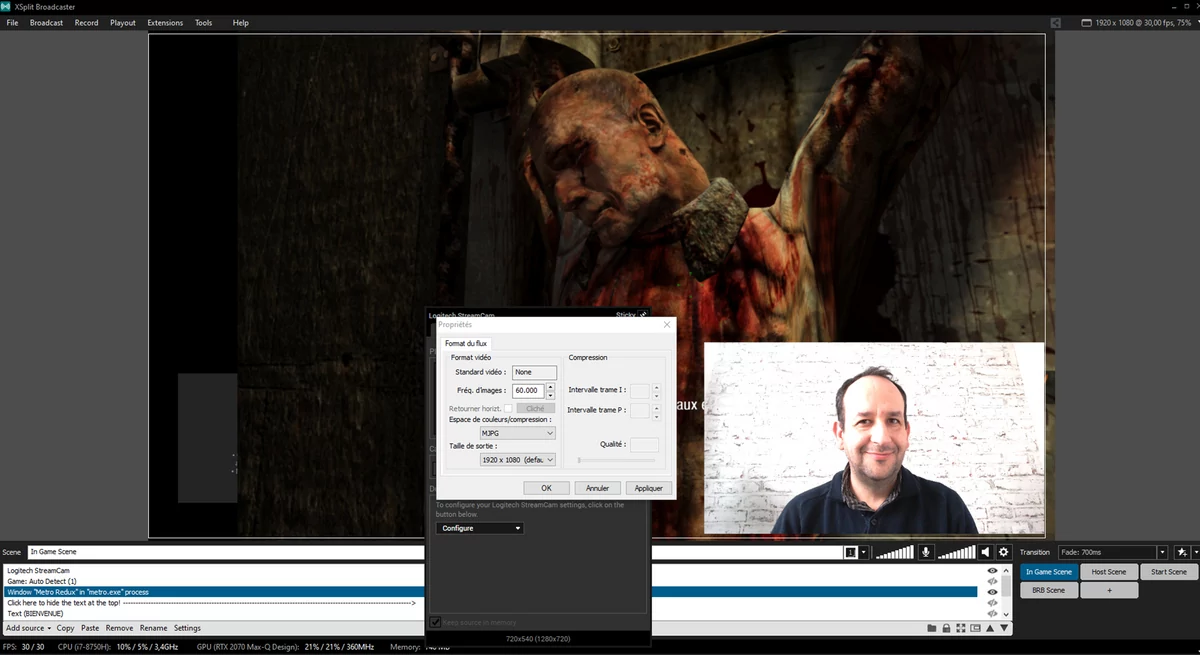Open the Broadcast menu
Viewport: 1200px width, 655px height.
(46, 22)
